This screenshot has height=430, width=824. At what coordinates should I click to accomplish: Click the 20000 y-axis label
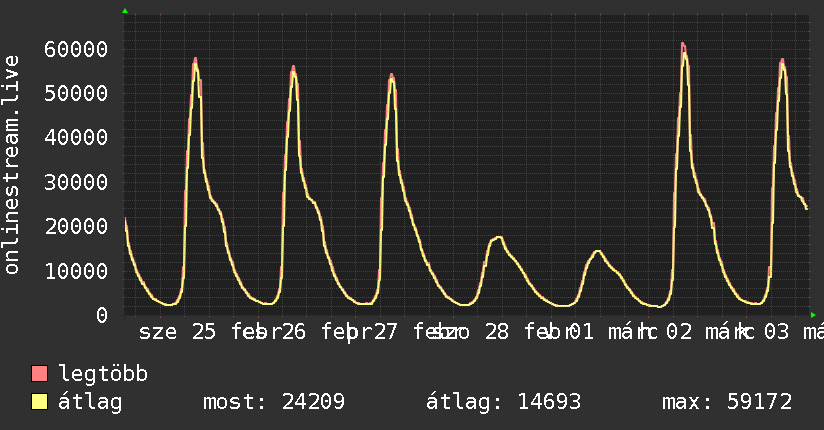coord(76,227)
